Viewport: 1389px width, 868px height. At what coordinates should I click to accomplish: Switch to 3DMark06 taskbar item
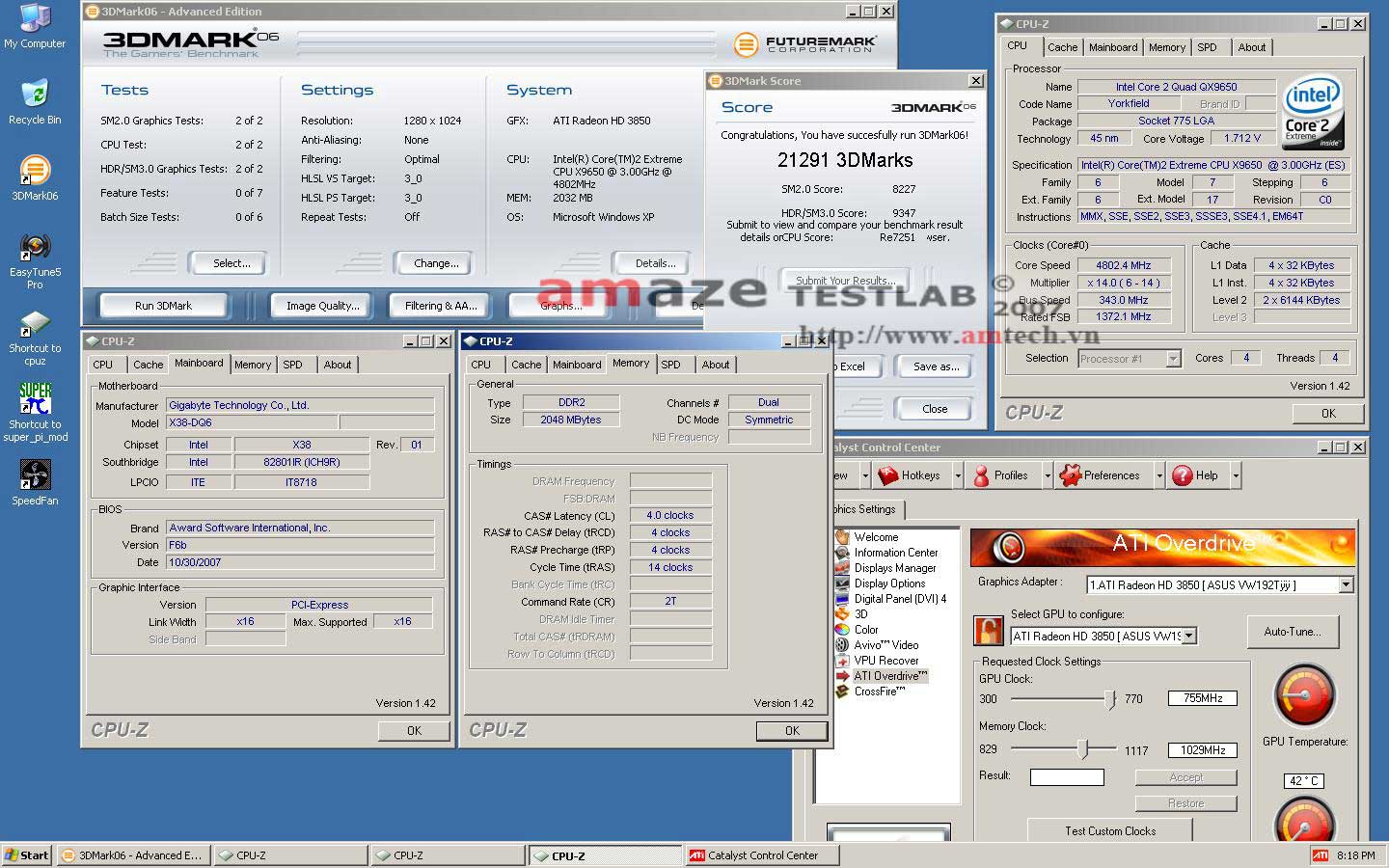[132, 855]
